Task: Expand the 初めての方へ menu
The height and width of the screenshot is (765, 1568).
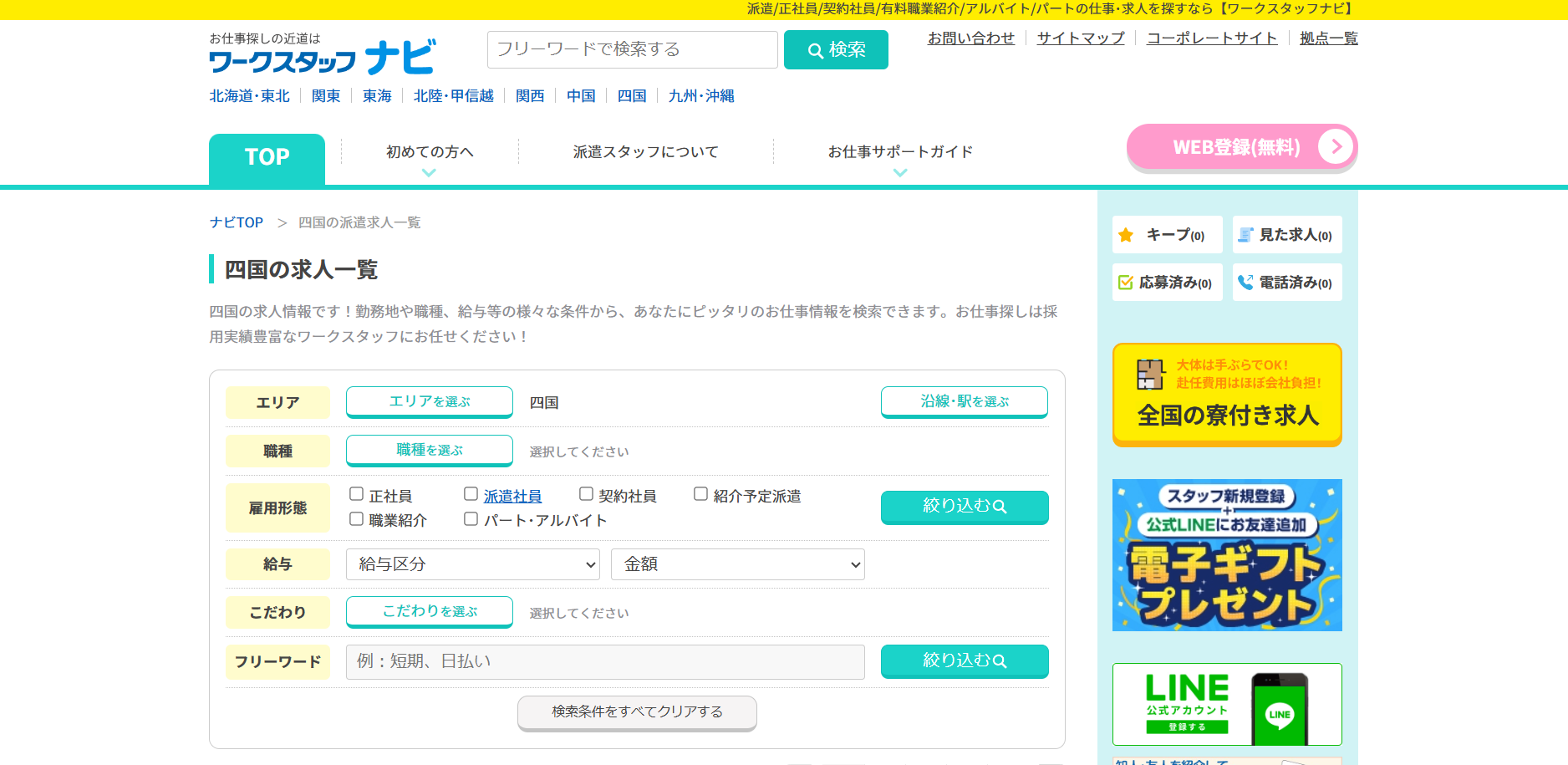Action: click(x=430, y=152)
